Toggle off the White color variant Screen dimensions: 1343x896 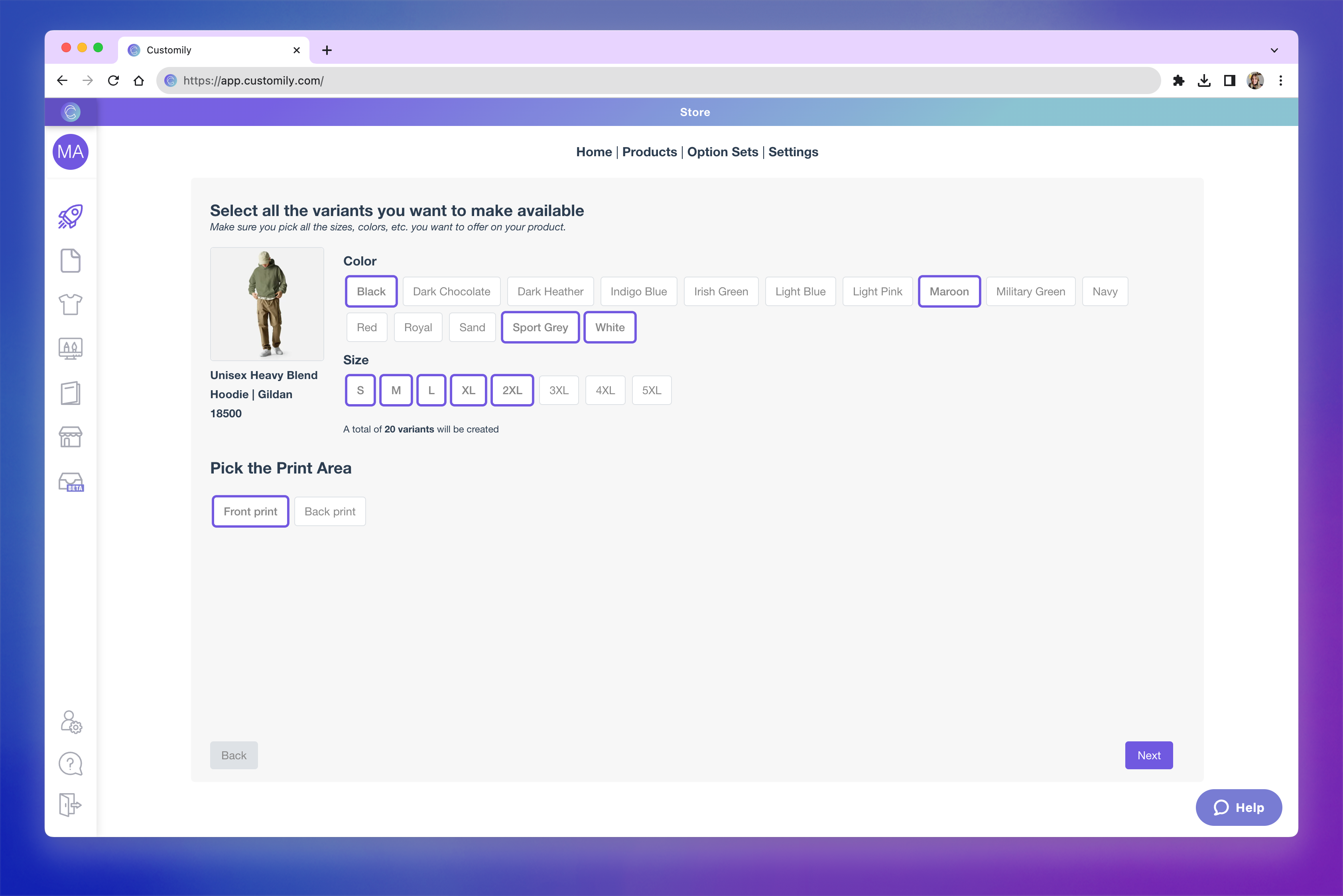point(609,327)
